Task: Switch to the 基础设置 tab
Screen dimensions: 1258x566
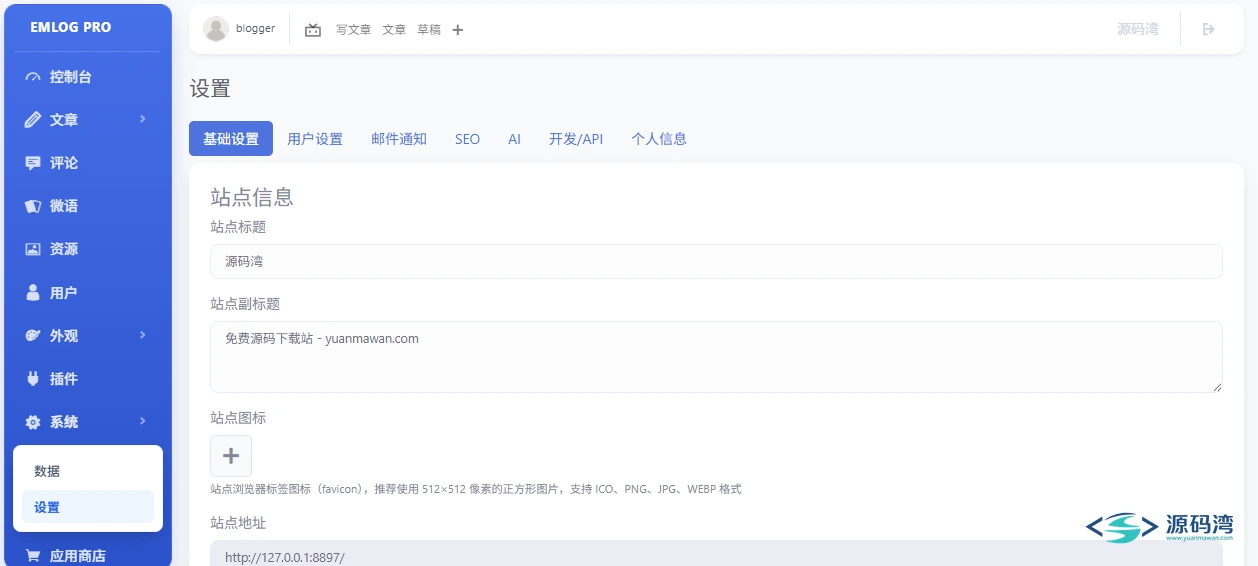Action: [x=231, y=139]
